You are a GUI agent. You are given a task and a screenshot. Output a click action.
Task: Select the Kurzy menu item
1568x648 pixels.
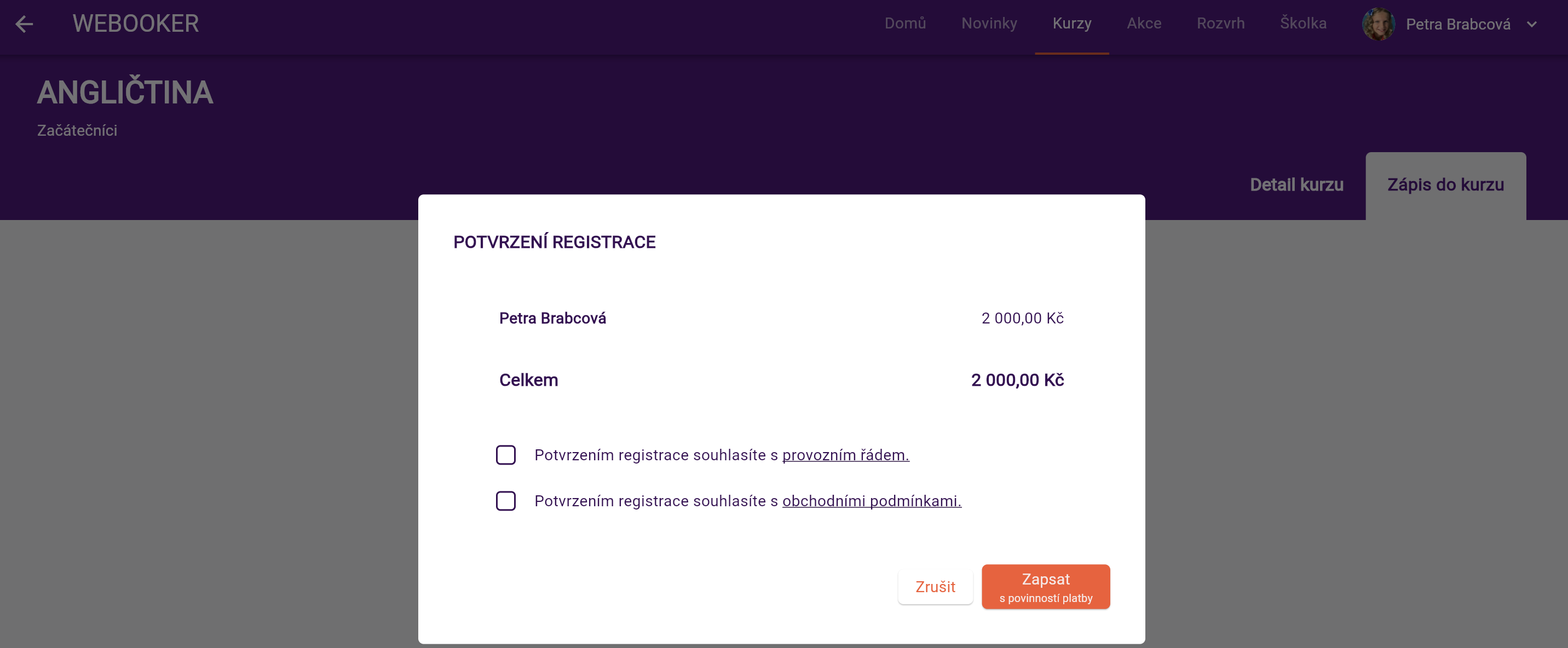(1071, 23)
